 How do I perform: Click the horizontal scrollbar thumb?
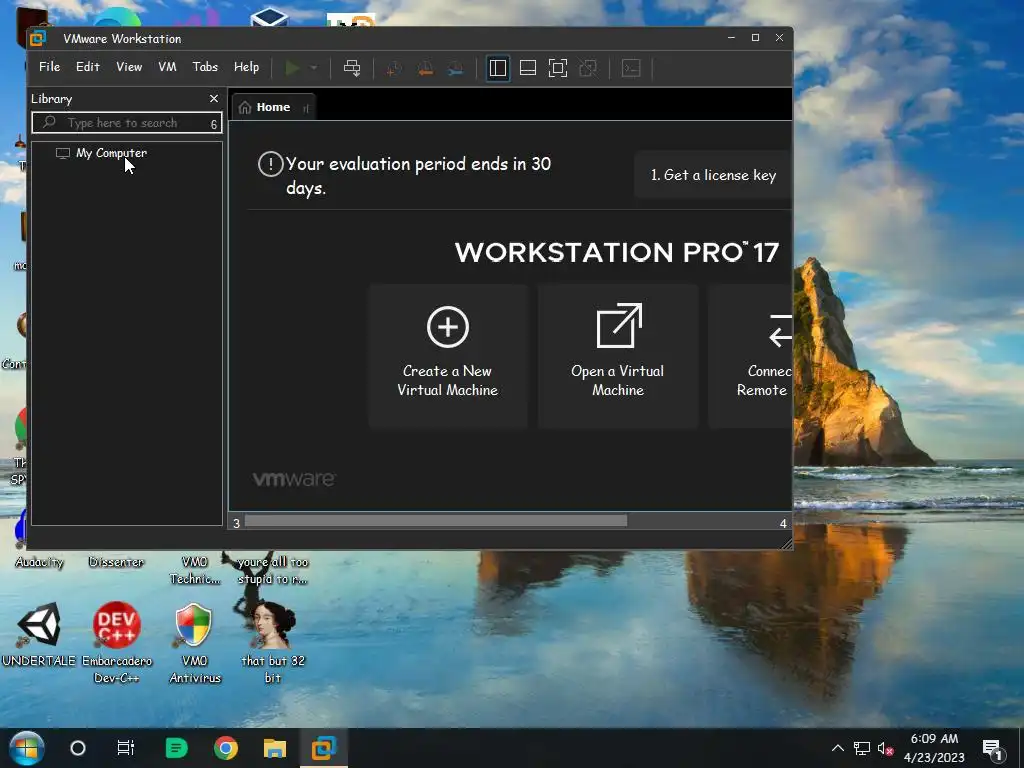tap(436, 521)
